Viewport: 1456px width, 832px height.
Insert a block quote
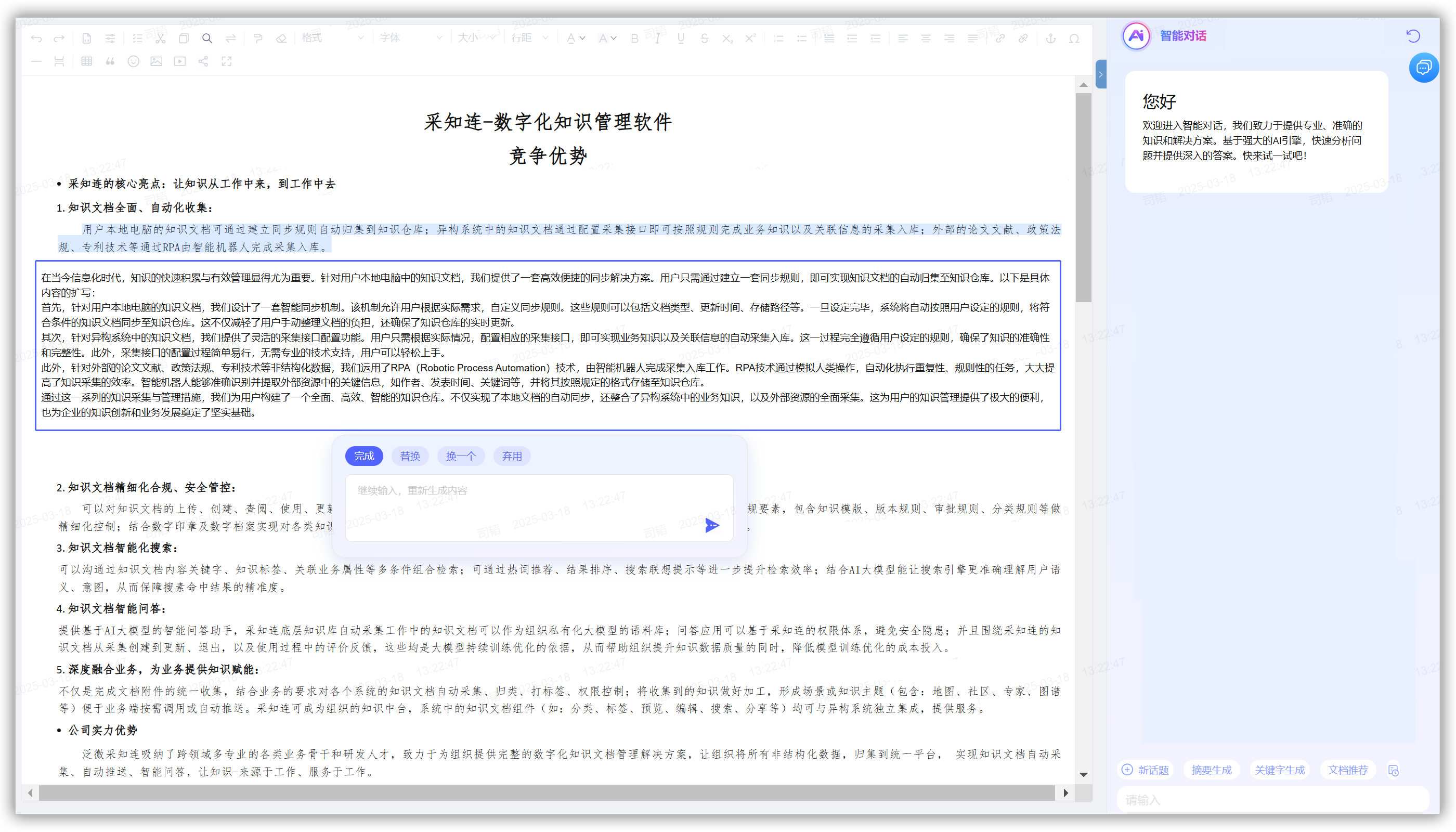(110, 61)
